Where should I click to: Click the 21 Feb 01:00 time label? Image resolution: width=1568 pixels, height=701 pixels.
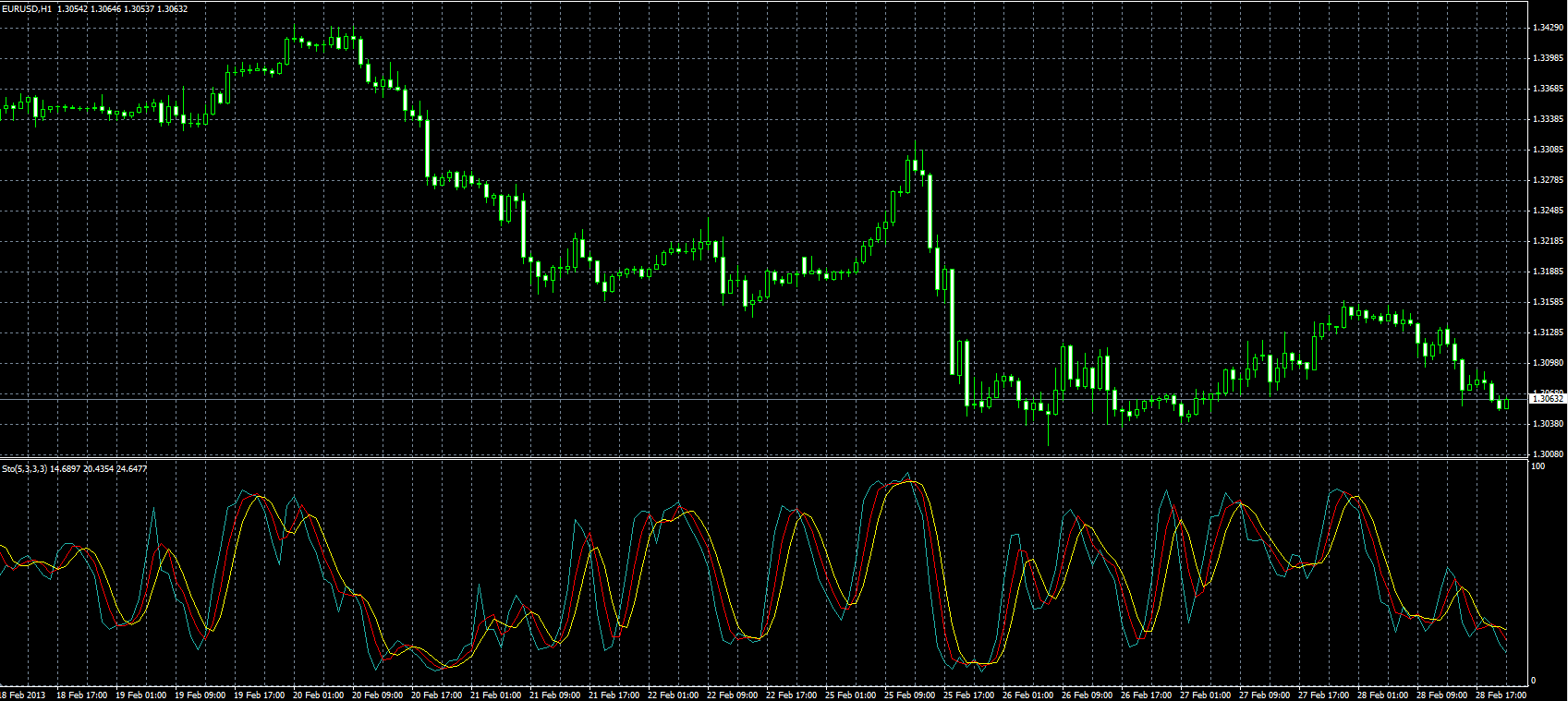click(496, 695)
